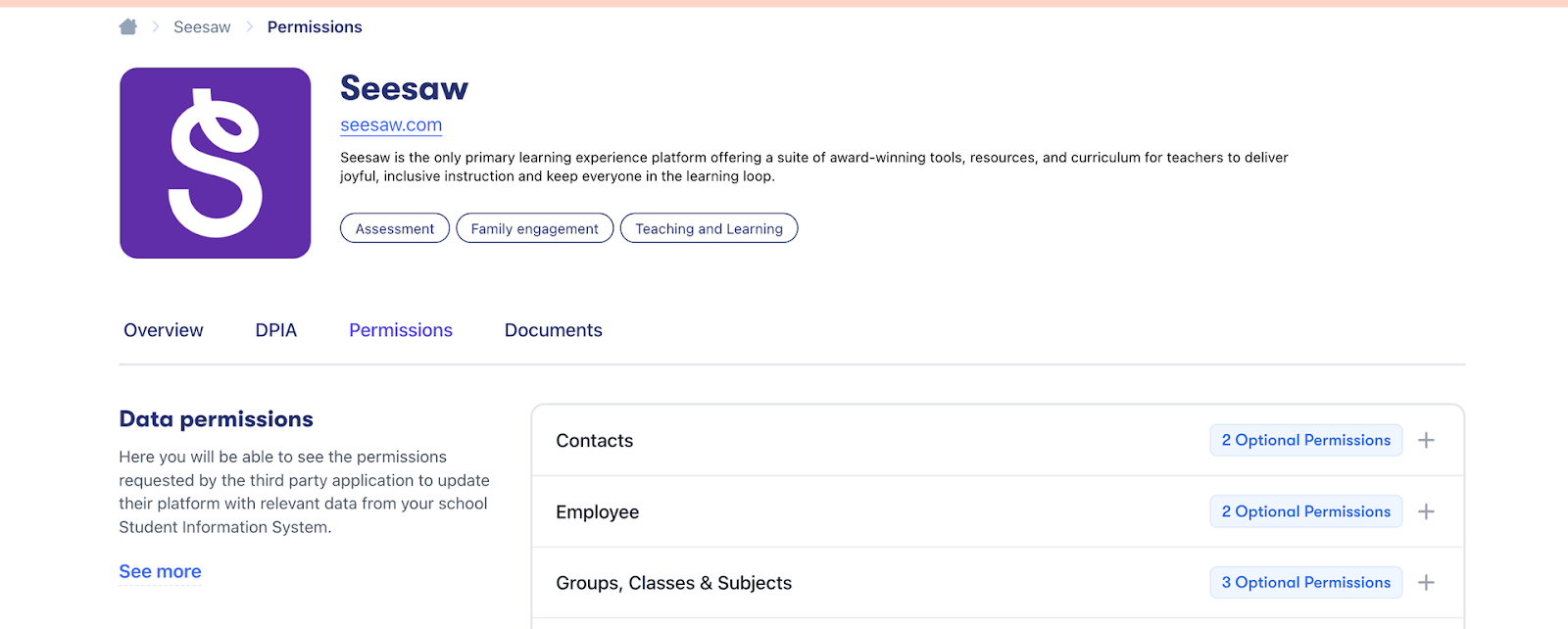1568x629 pixels.
Task: Open the DPIA tab
Action: [275, 330]
